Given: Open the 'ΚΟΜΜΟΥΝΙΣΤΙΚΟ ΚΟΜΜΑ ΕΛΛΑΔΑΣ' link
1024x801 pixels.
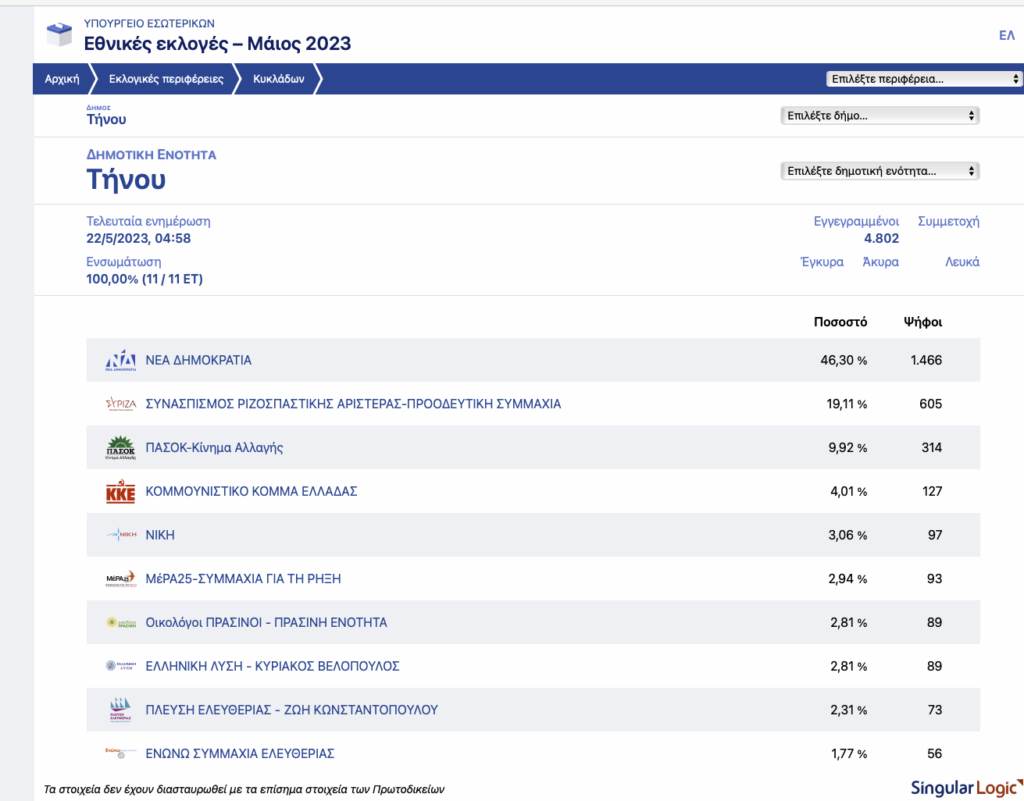Looking at the screenshot, I should coord(251,492).
